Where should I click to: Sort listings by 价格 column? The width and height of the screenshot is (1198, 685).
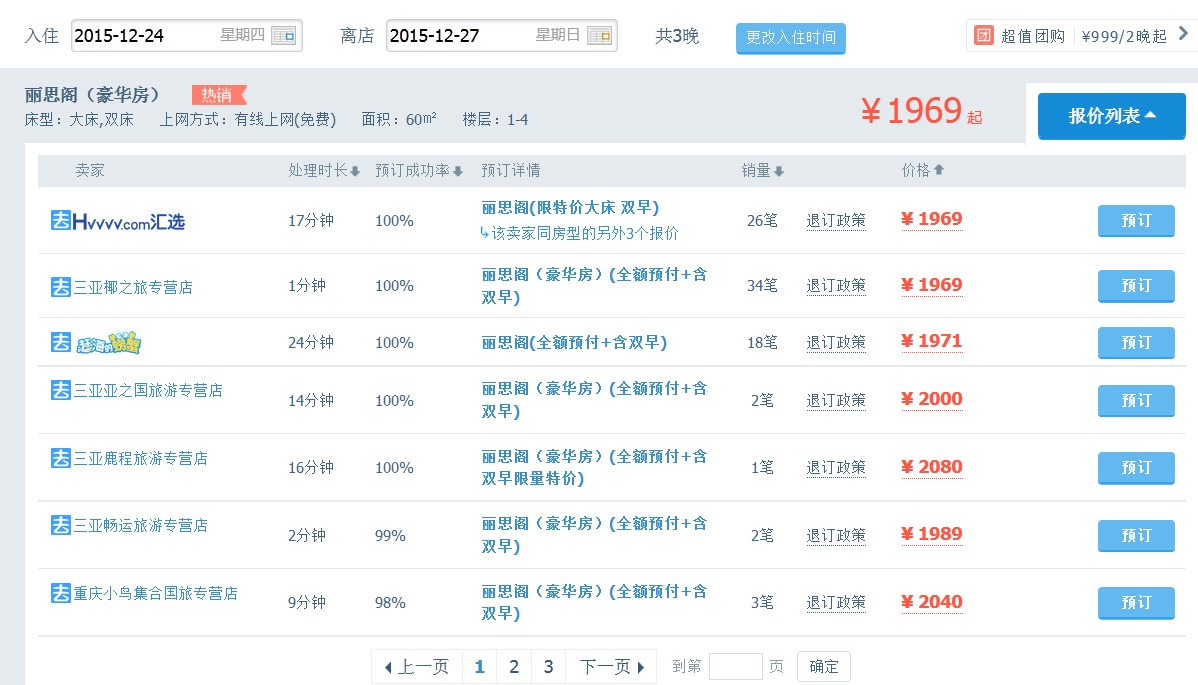922,171
